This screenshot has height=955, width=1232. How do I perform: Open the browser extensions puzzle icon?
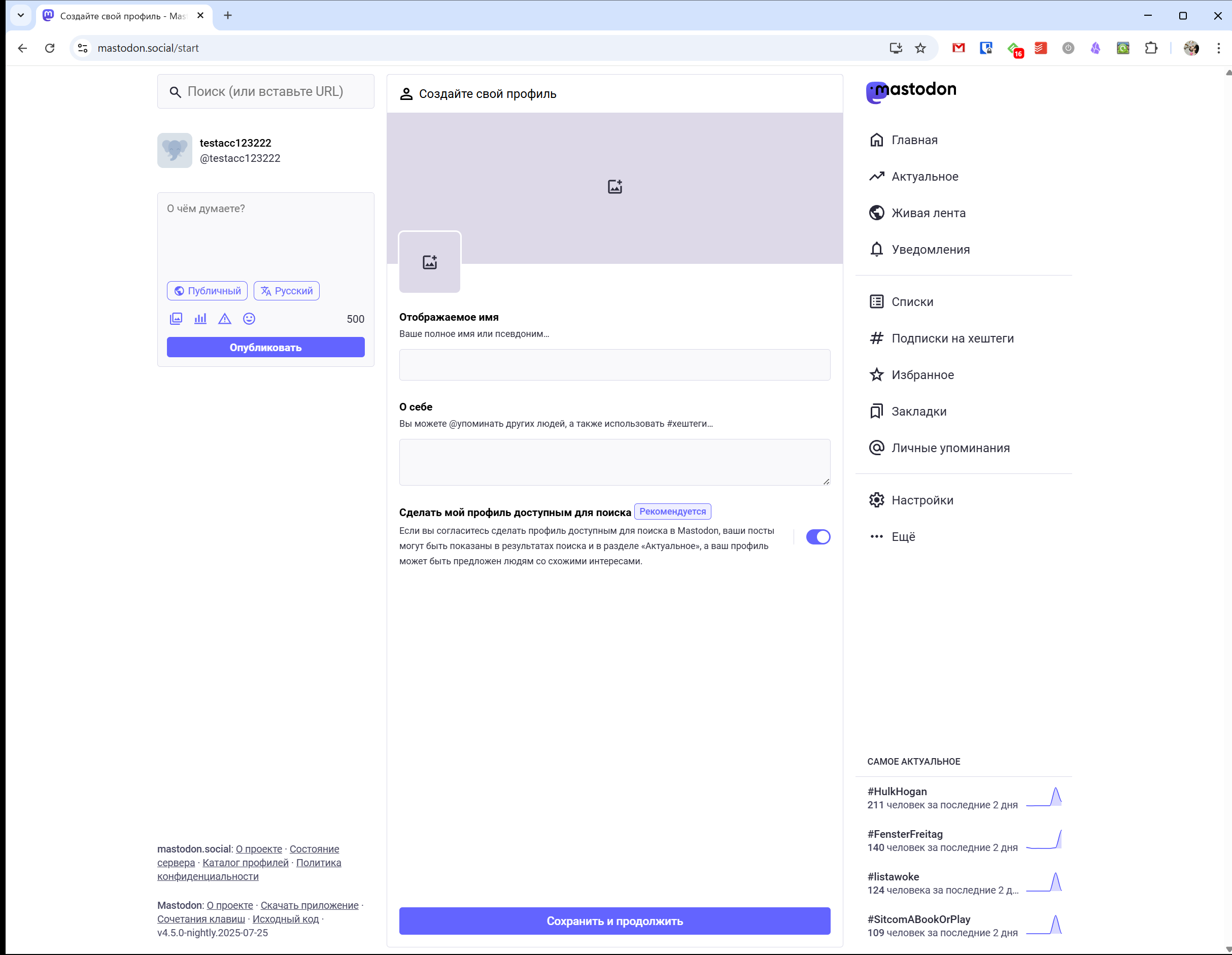(x=1151, y=49)
